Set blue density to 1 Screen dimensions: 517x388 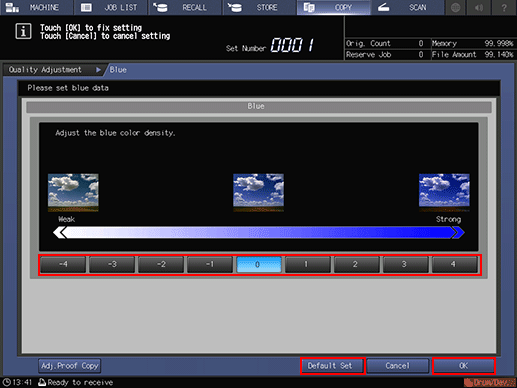[x=308, y=264]
